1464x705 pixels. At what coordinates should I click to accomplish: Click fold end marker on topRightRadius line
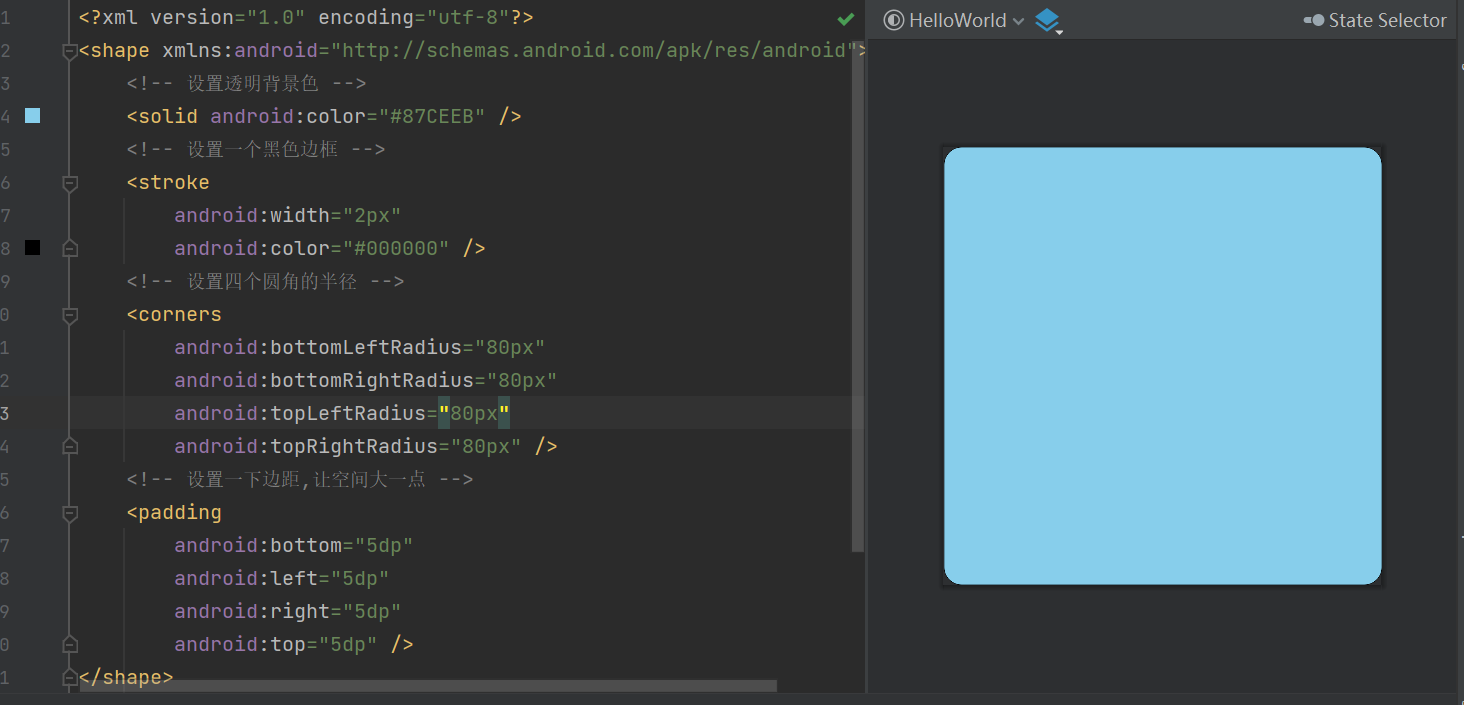(70, 446)
